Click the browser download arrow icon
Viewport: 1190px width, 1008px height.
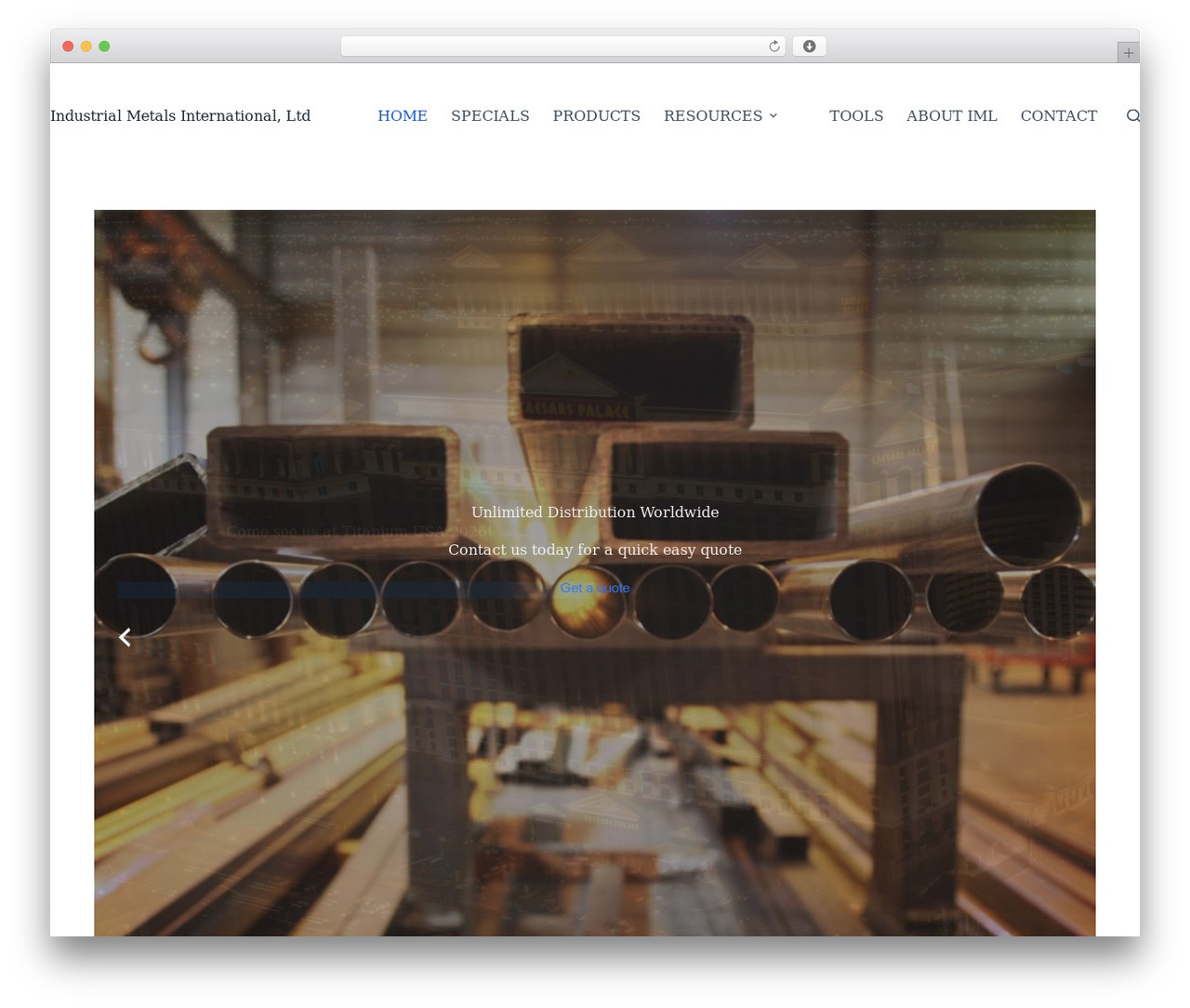coord(809,46)
